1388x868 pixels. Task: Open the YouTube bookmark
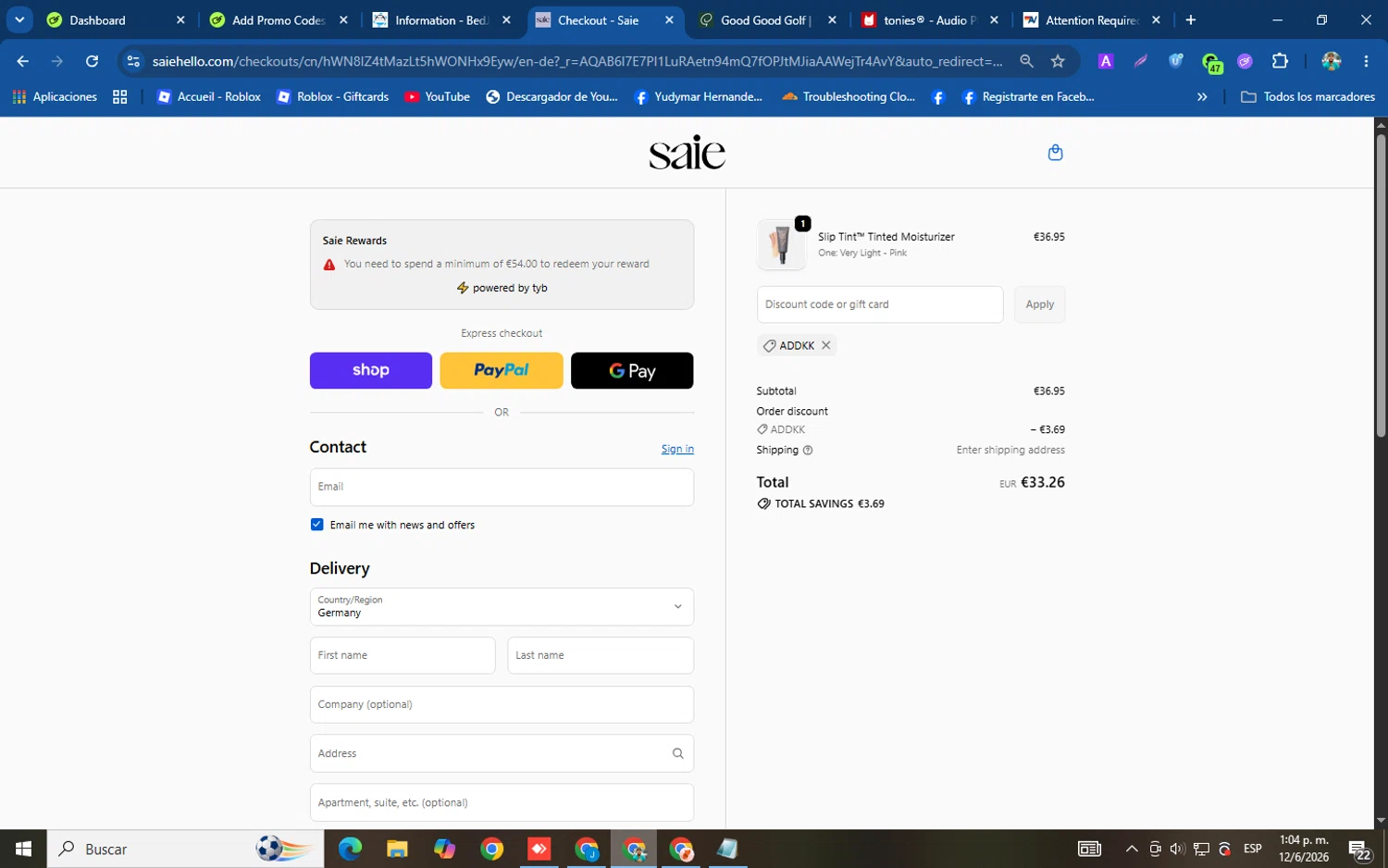(x=437, y=96)
